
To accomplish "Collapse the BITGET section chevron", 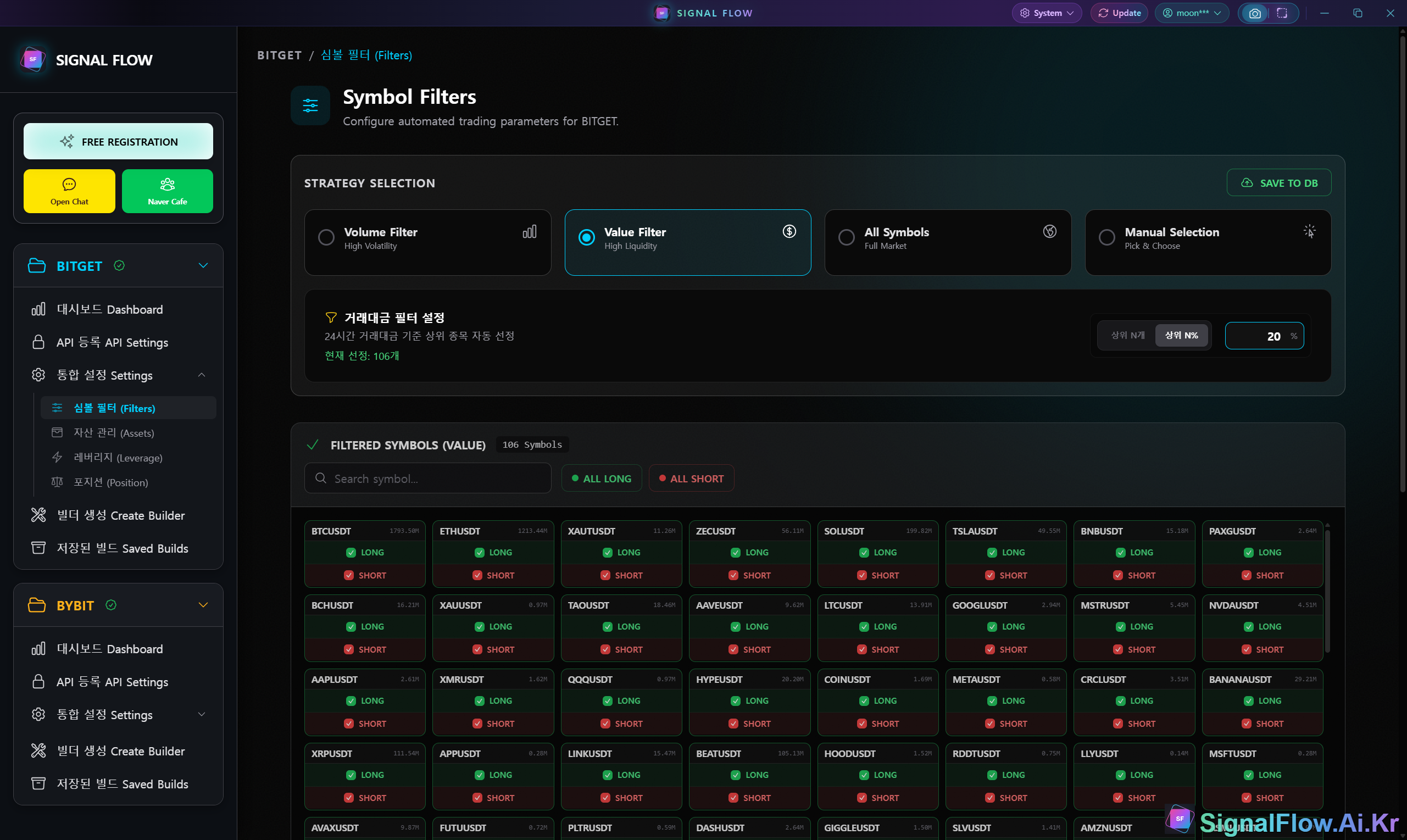I will [203, 265].
